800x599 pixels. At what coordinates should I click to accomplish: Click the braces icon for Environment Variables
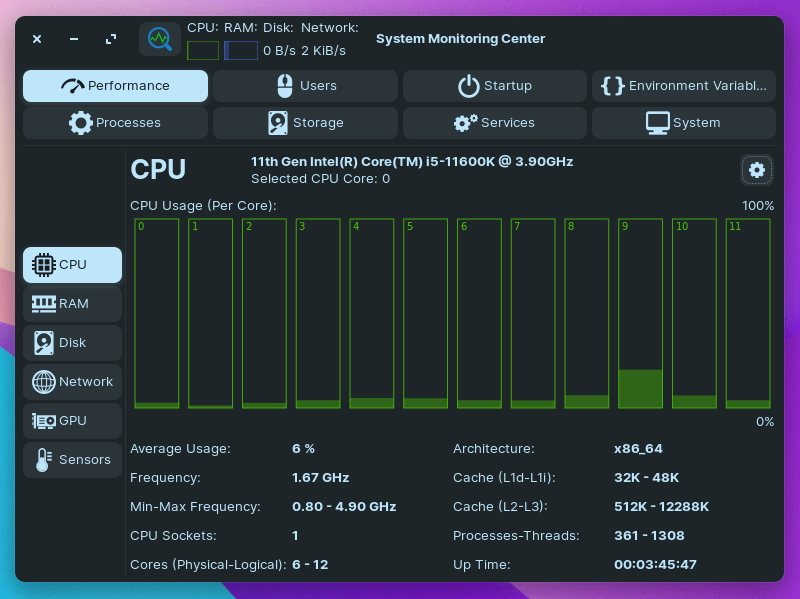[614, 85]
